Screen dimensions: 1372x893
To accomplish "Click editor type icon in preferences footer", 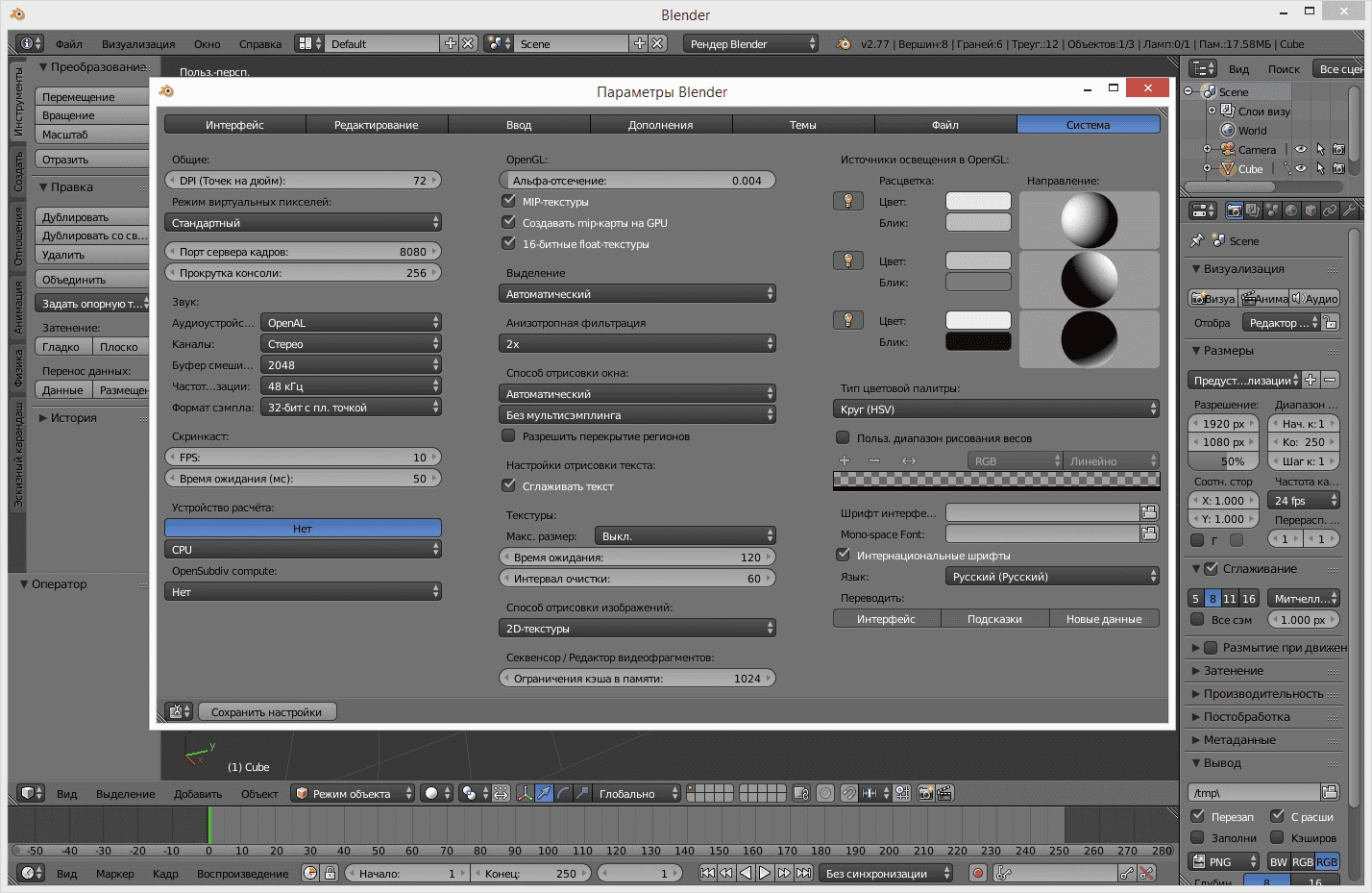I will coord(179,711).
